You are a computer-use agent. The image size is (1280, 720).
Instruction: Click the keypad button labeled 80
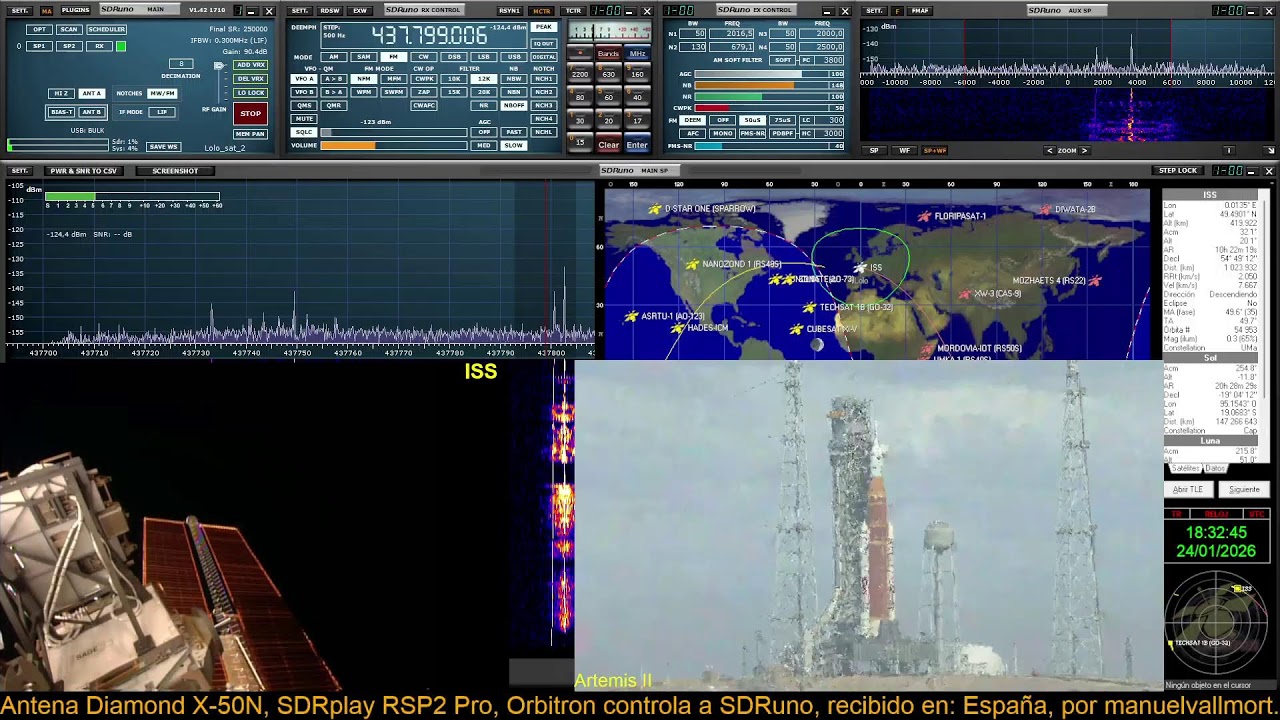(x=580, y=98)
